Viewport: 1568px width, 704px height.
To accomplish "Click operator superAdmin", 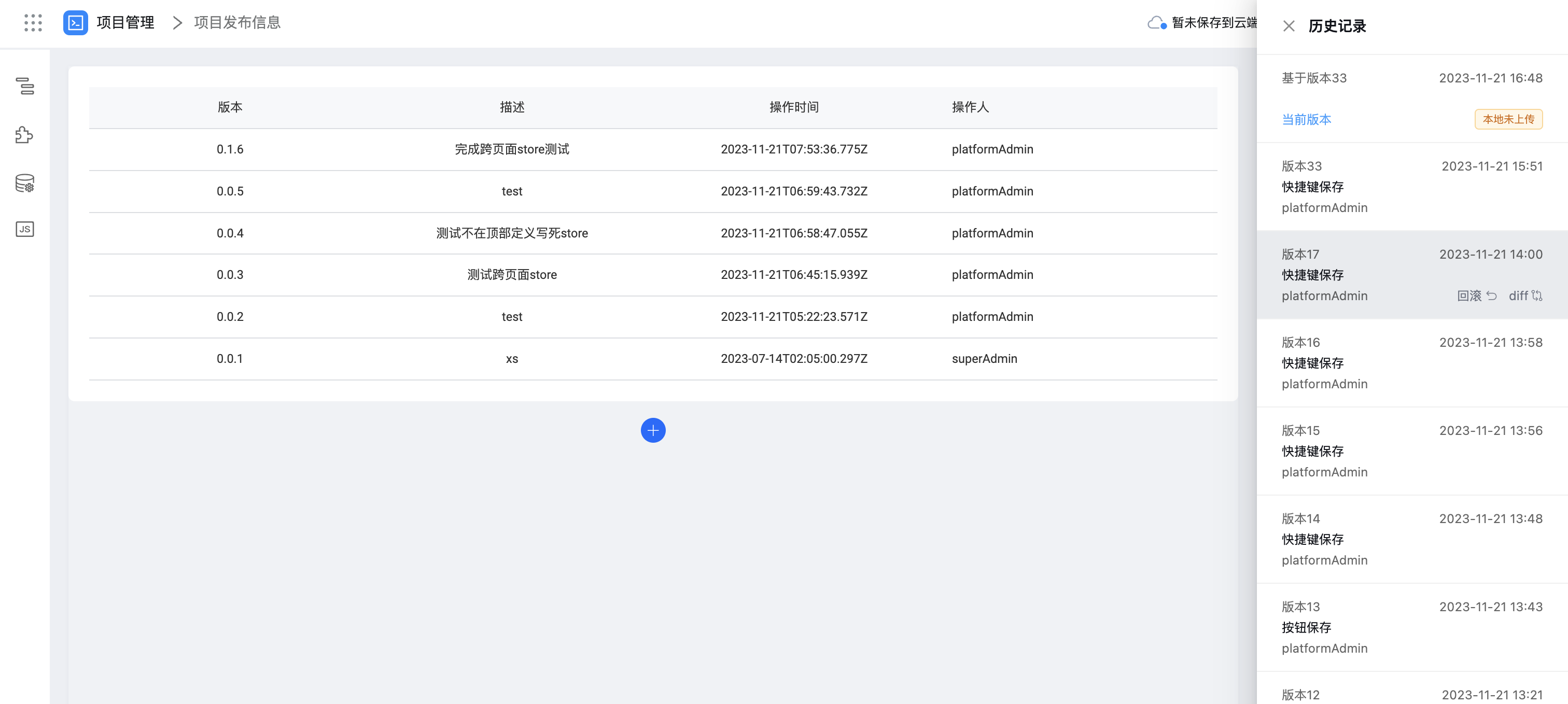I will pos(984,358).
